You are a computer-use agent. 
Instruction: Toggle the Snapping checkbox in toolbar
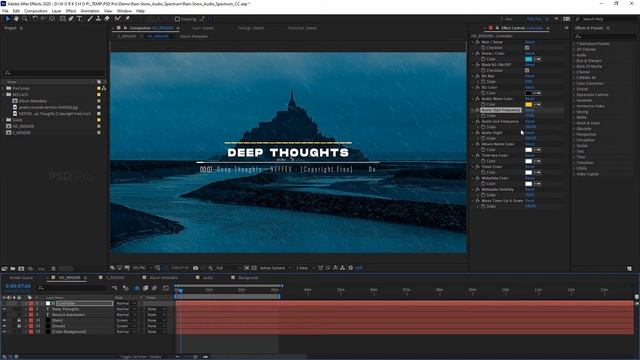pyautogui.click(x=177, y=19)
